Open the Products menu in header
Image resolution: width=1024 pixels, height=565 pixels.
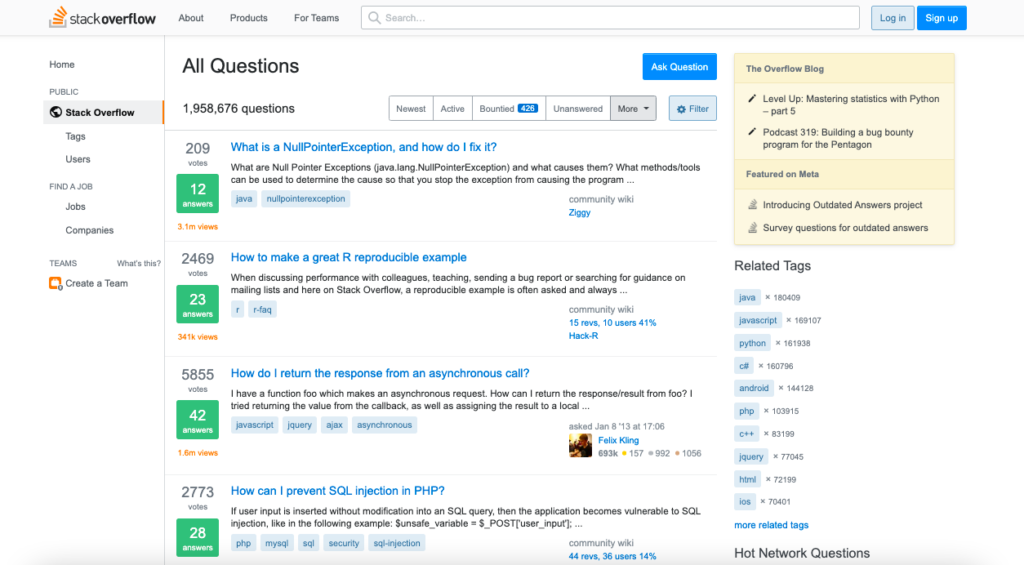coord(248,18)
